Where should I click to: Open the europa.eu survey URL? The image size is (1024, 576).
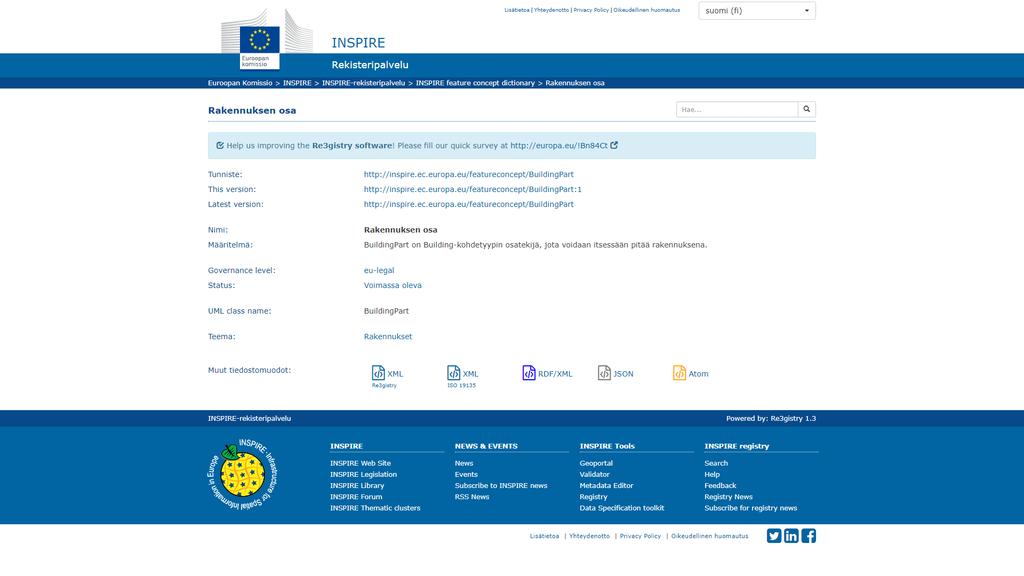tap(558, 146)
